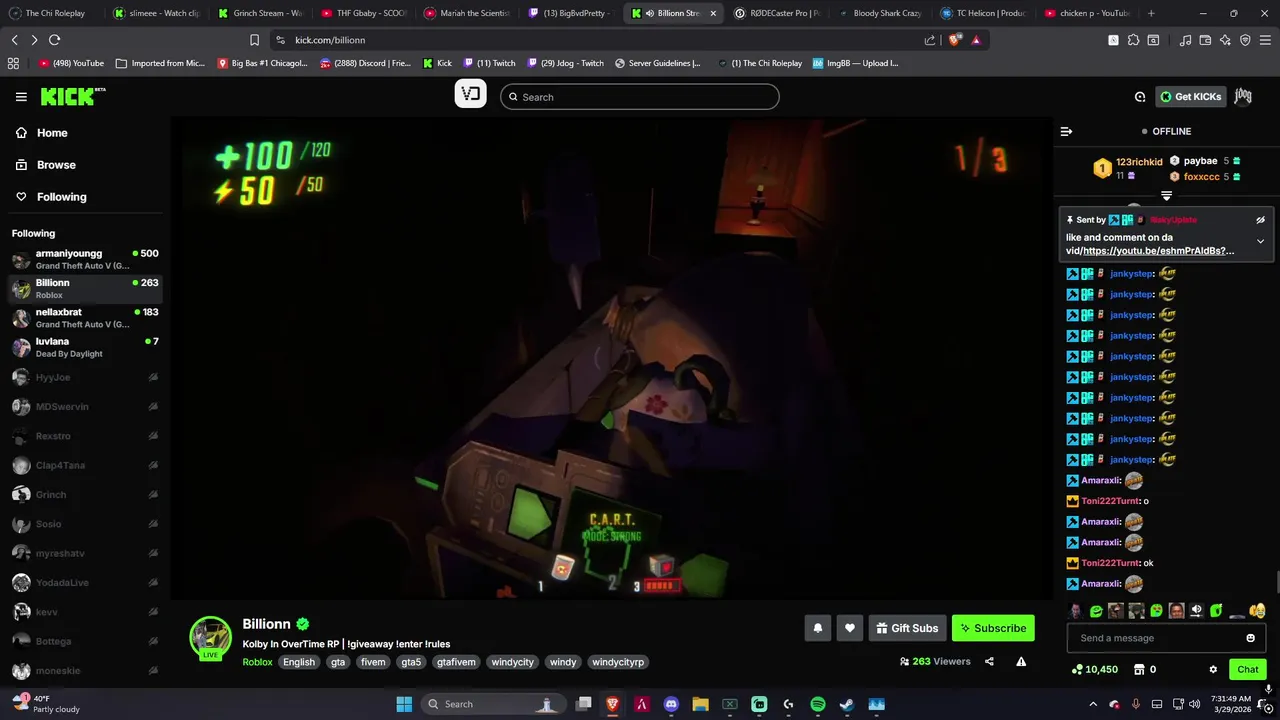Open Brave Rewards triangle icon
Image resolution: width=1280 pixels, height=720 pixels.
(x=976, y=40)
